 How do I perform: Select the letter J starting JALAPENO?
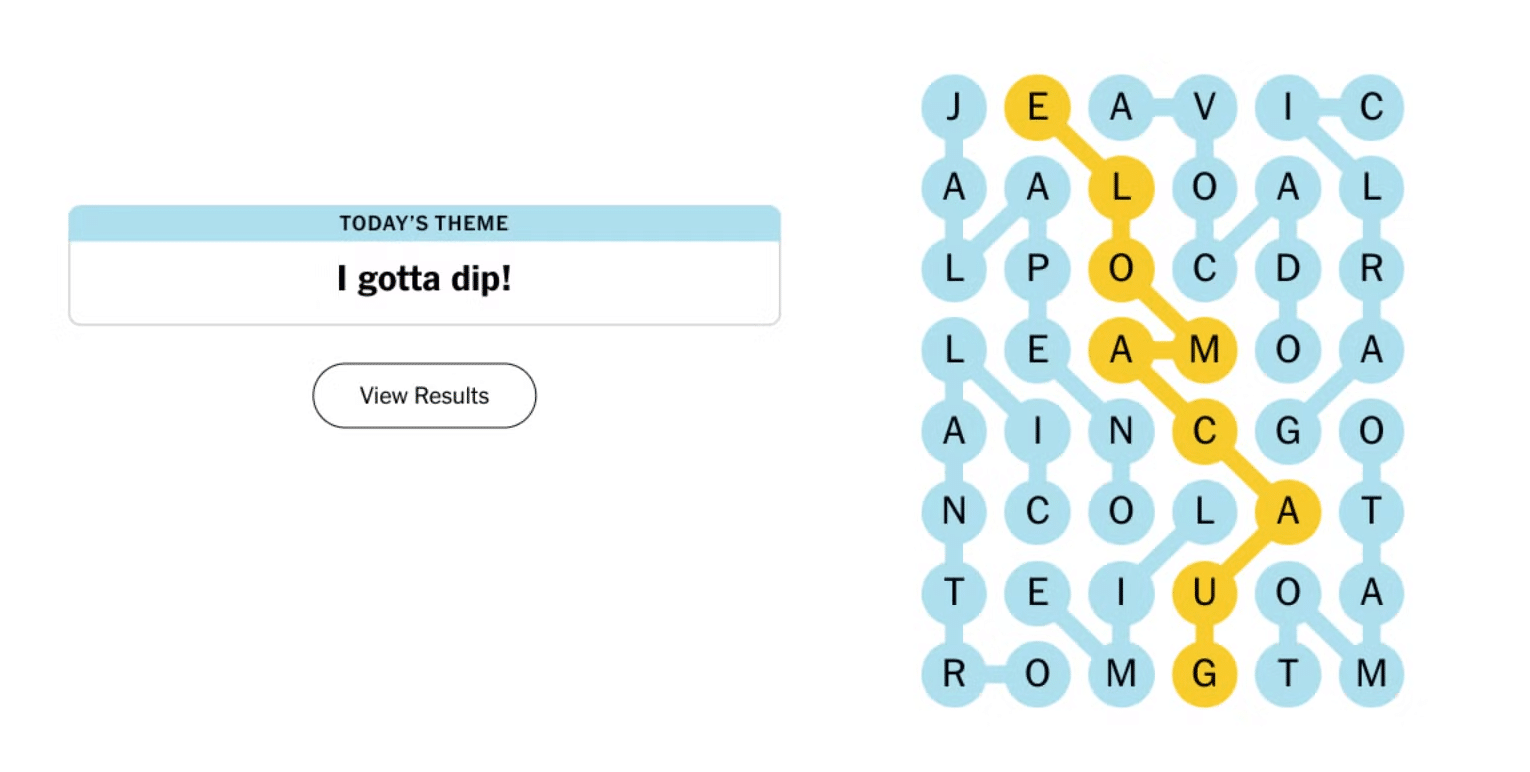coord(954,106)
